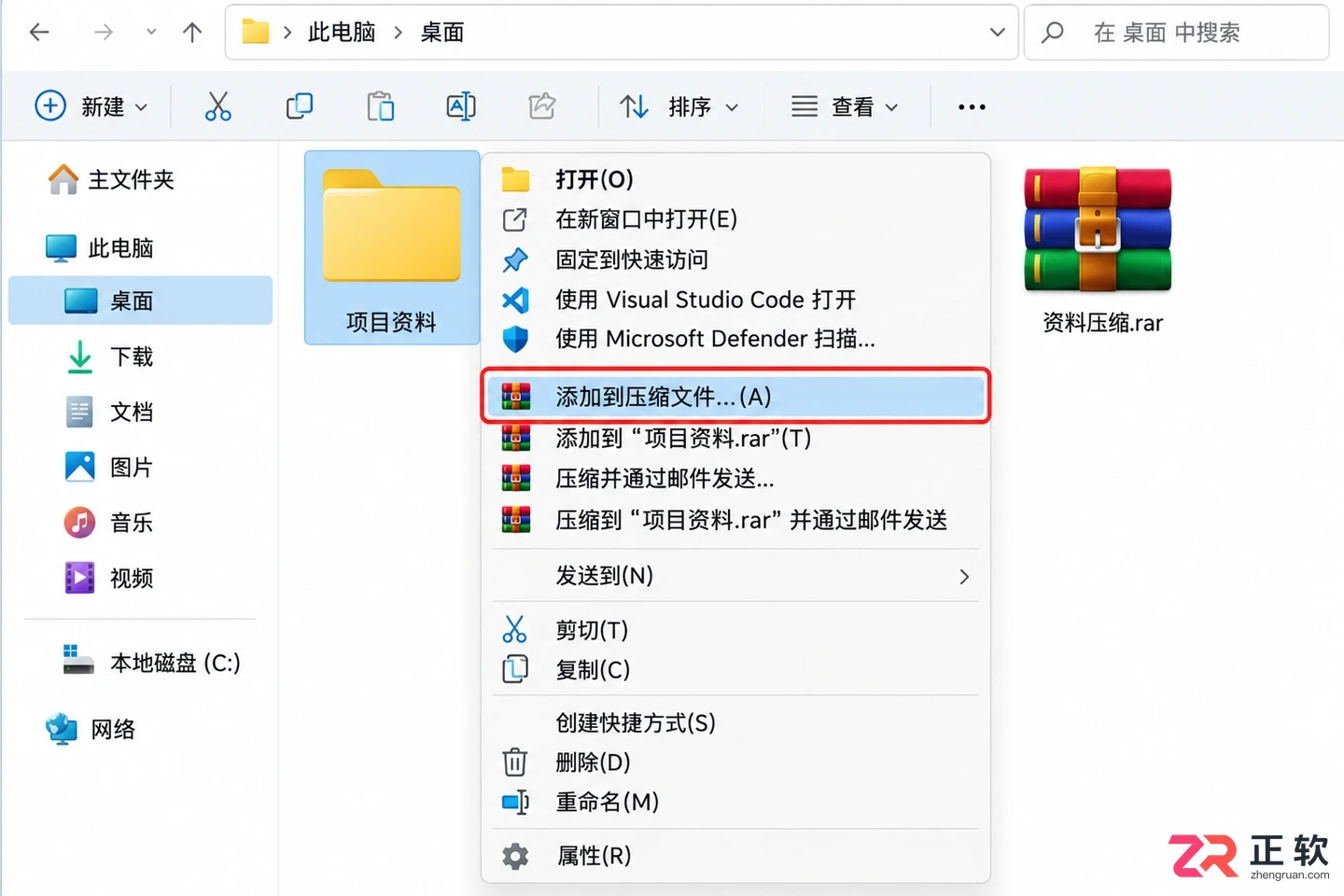Select the 资料压缩.rar archive file
Viewport: 1344px width, 896px height.
click(1099, 249)
